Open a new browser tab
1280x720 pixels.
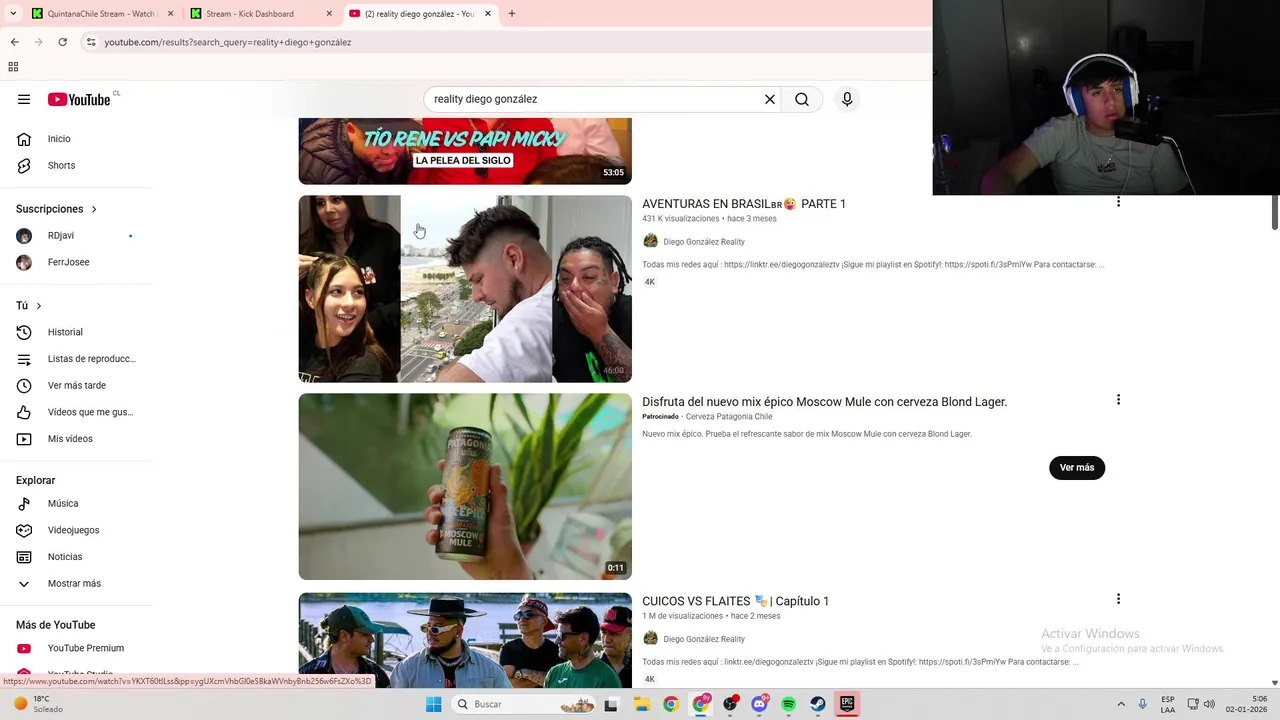tap(512, 14)
